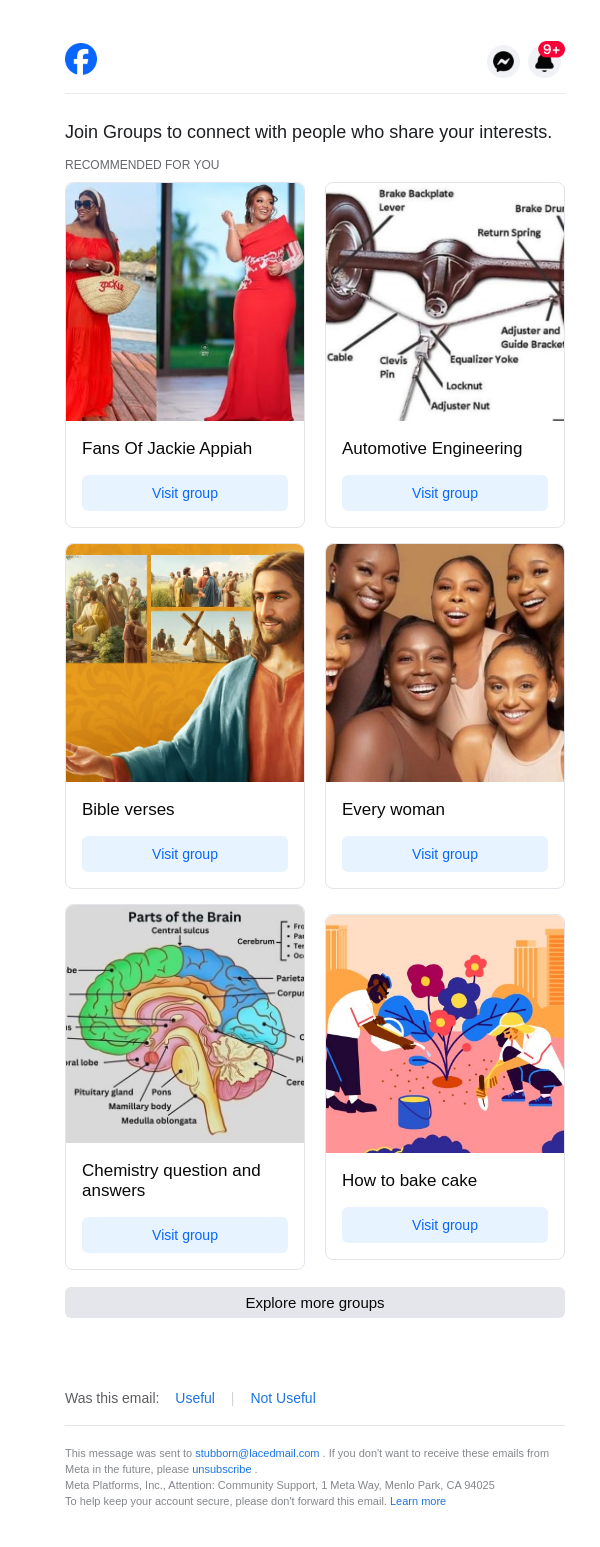The height and width of the screenshot is (1547, 600).
Task: Open the Jesus collage group image
Action: [x=185, y=663]
